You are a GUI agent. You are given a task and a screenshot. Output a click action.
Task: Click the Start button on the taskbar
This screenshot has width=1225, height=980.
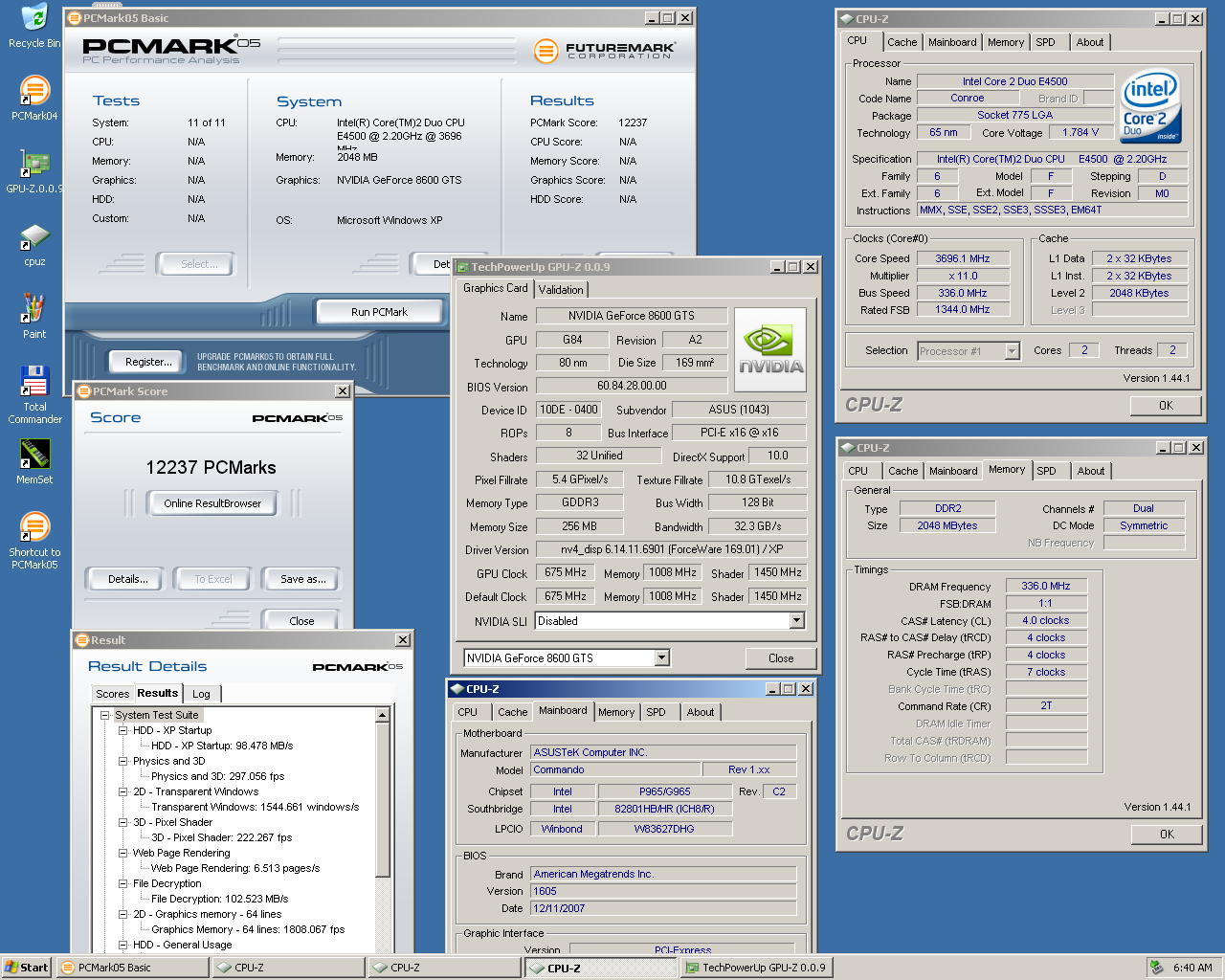tap(27, 968)
